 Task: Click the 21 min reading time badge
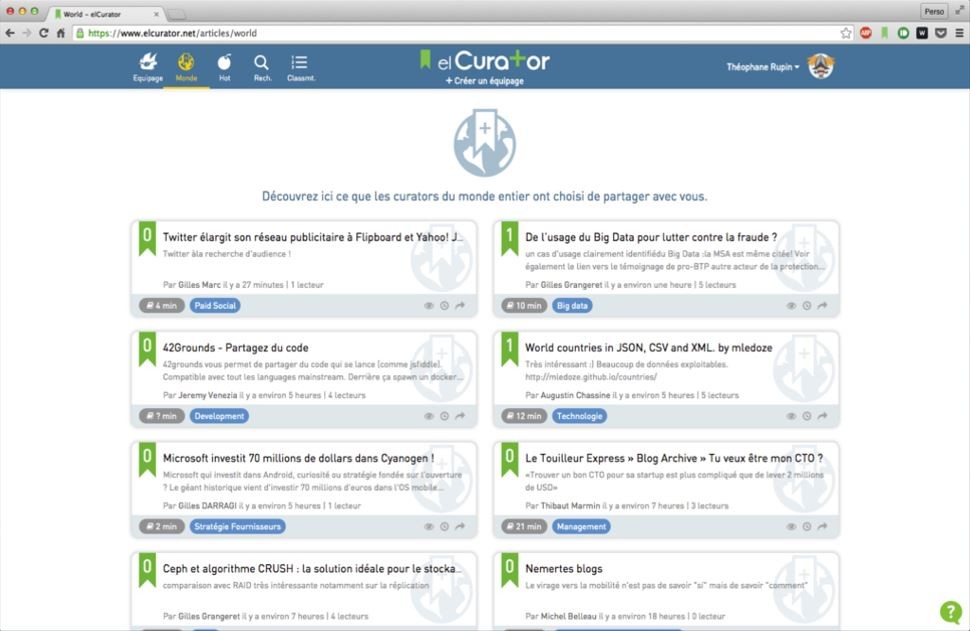524,526
